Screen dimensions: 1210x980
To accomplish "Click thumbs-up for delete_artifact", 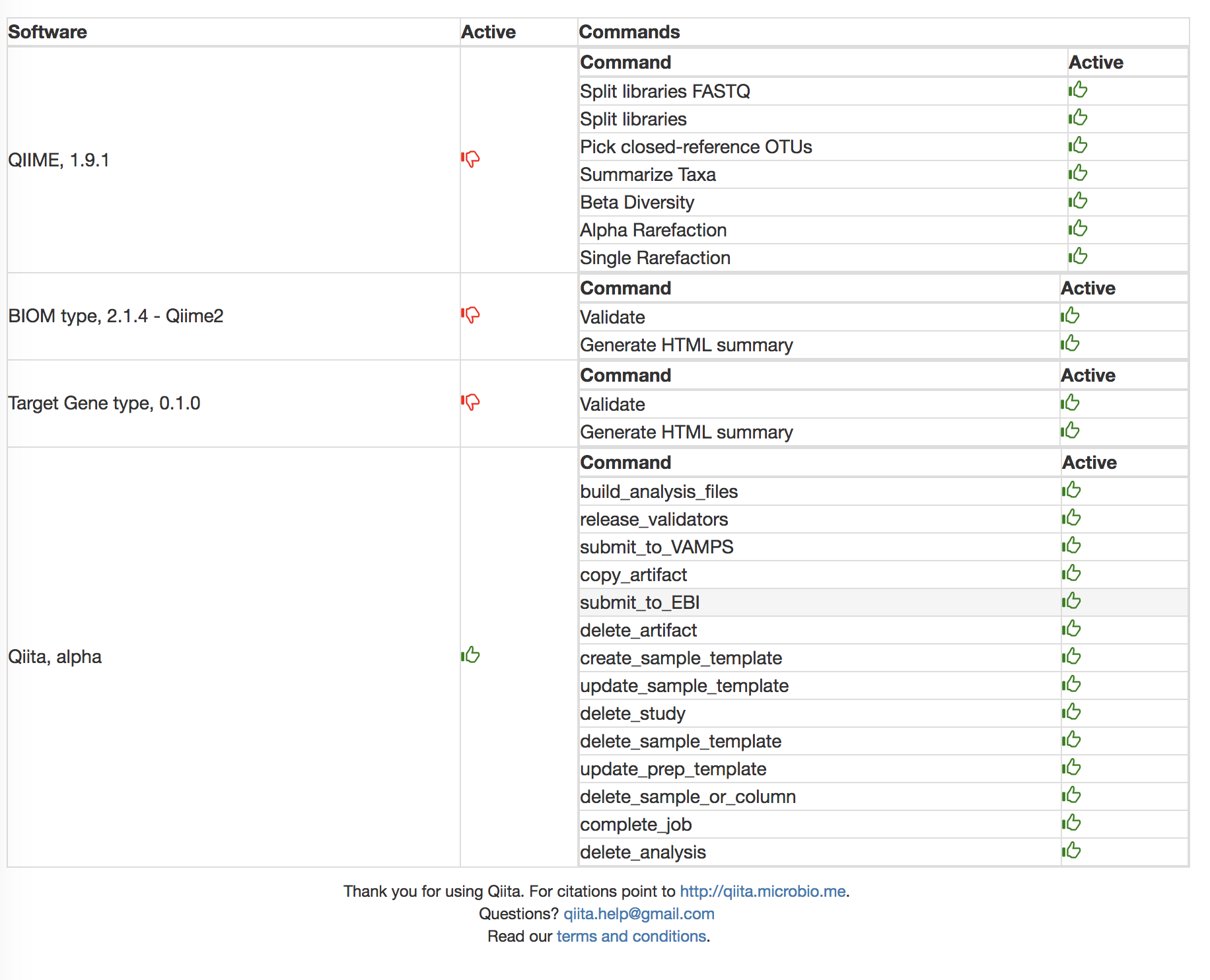I will [x=1071, y=628].
